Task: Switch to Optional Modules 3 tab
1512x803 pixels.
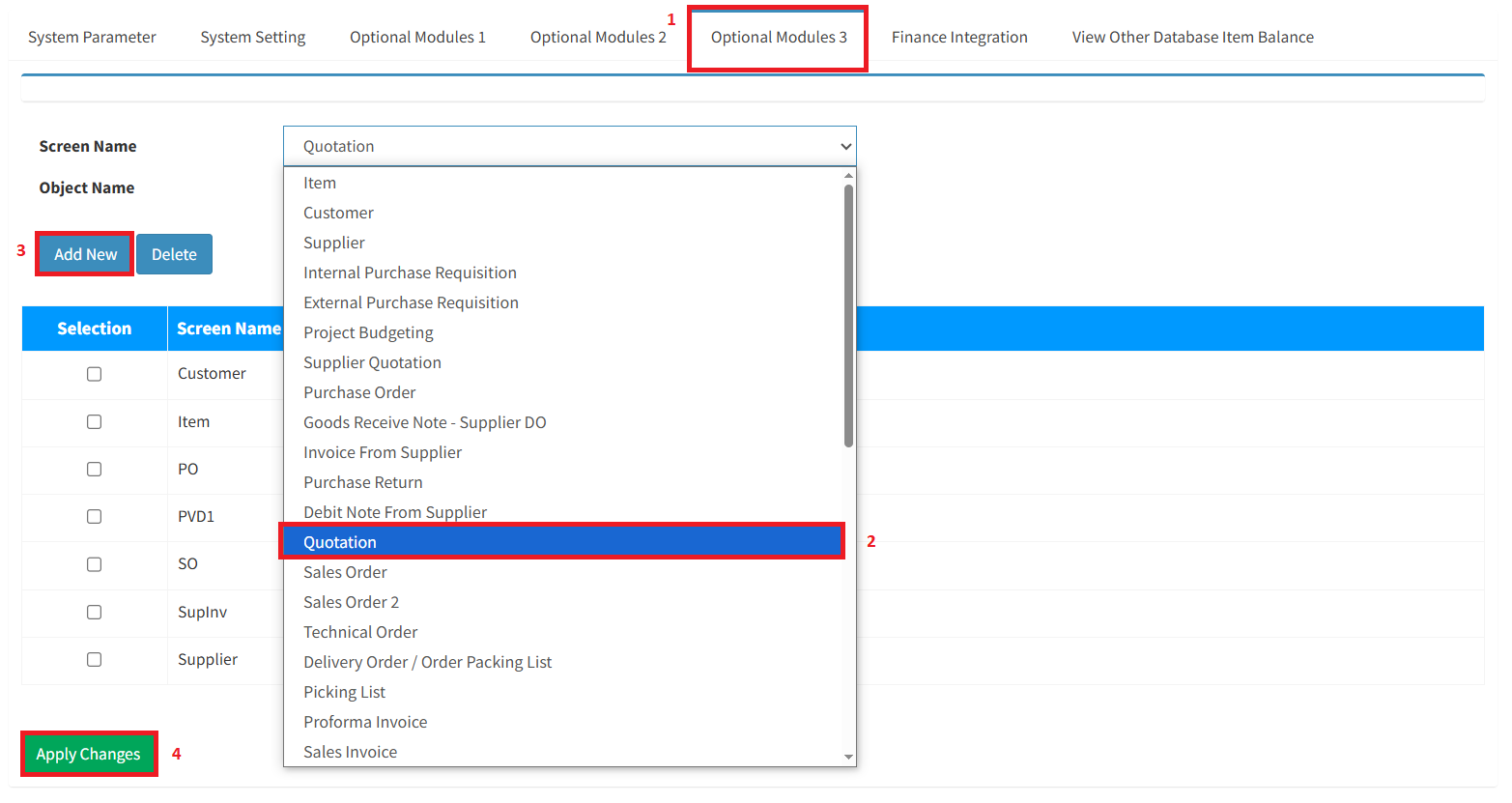Action: (x=778, y=38)
